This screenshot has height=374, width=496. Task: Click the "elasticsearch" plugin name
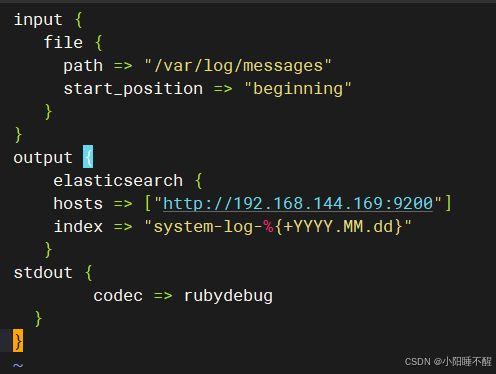point(118,181)
